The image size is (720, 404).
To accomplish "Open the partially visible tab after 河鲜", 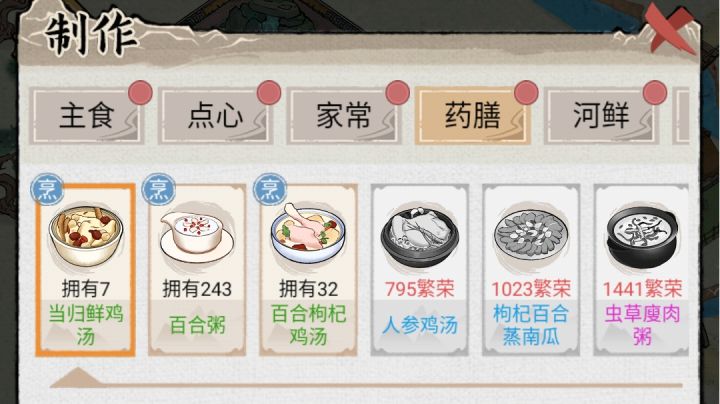I will point(681,117).
